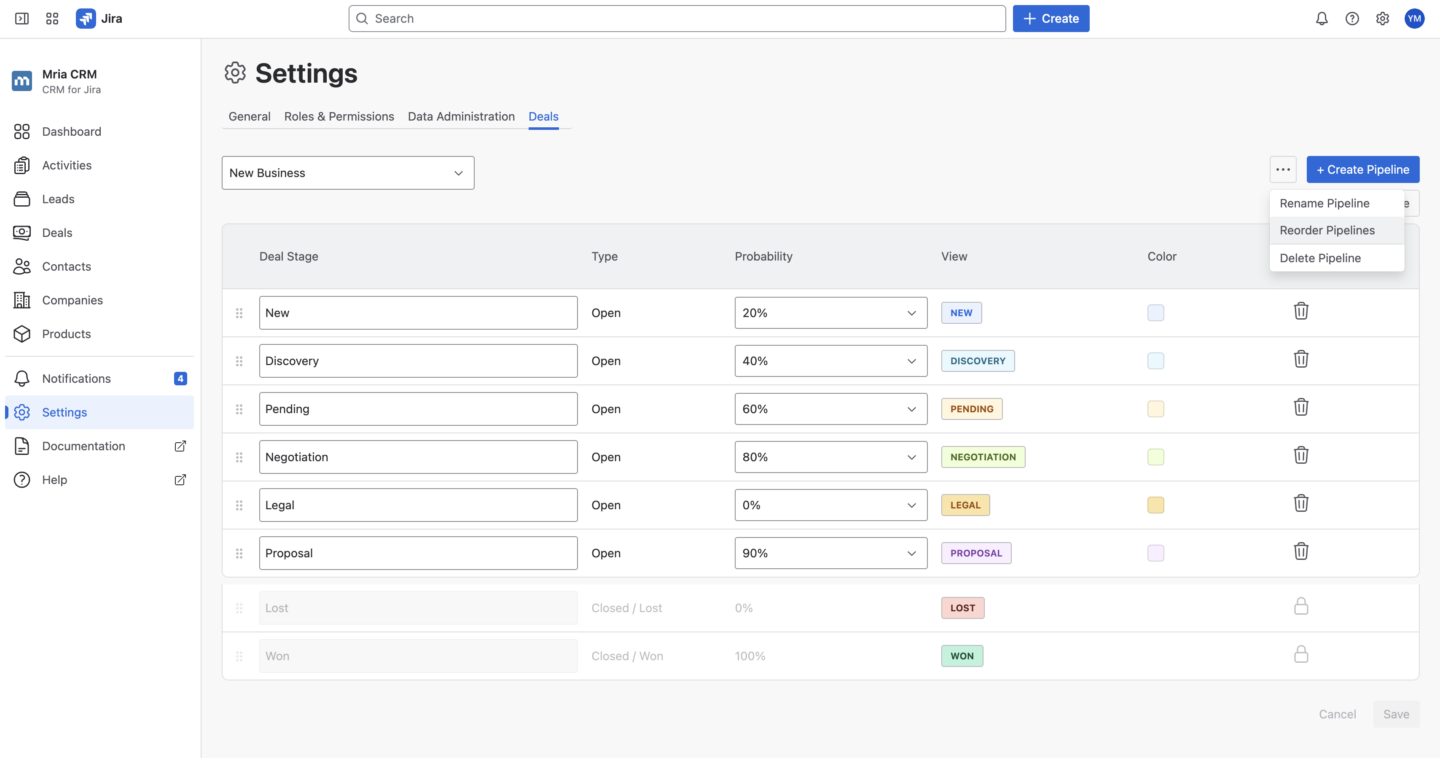This screenshot has height=758, width=1440.
Task: Open the Jira notifications bell
Action: click(1321, 18)
